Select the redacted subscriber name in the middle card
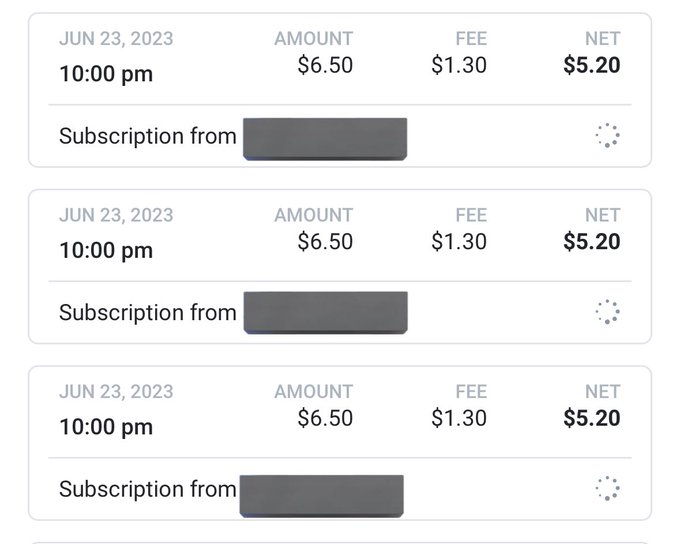 (x=325, y=312)
